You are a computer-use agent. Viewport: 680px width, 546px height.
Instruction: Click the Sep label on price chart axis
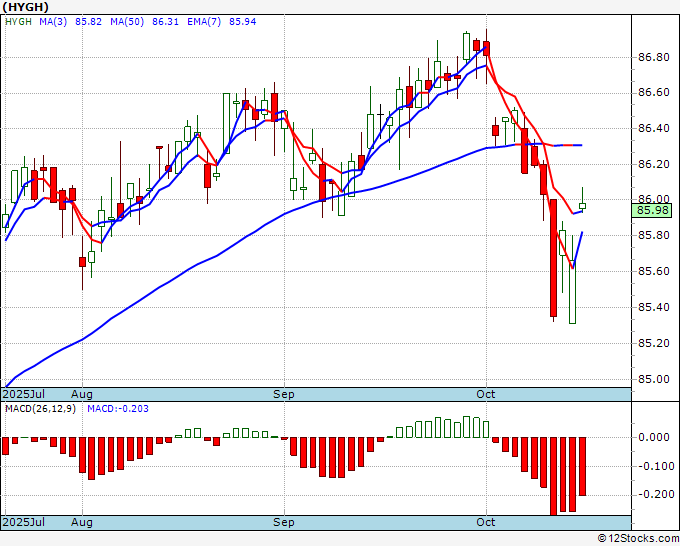coord(284,394)
